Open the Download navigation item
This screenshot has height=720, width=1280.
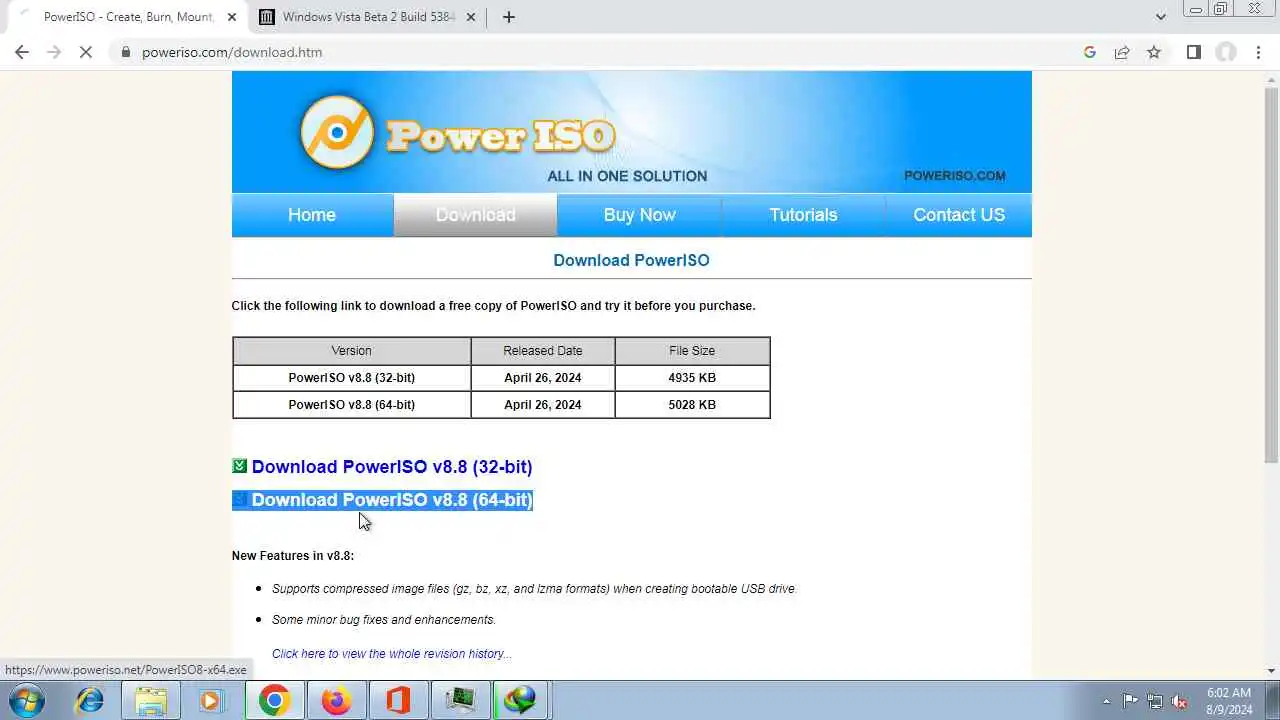point(475,215)
